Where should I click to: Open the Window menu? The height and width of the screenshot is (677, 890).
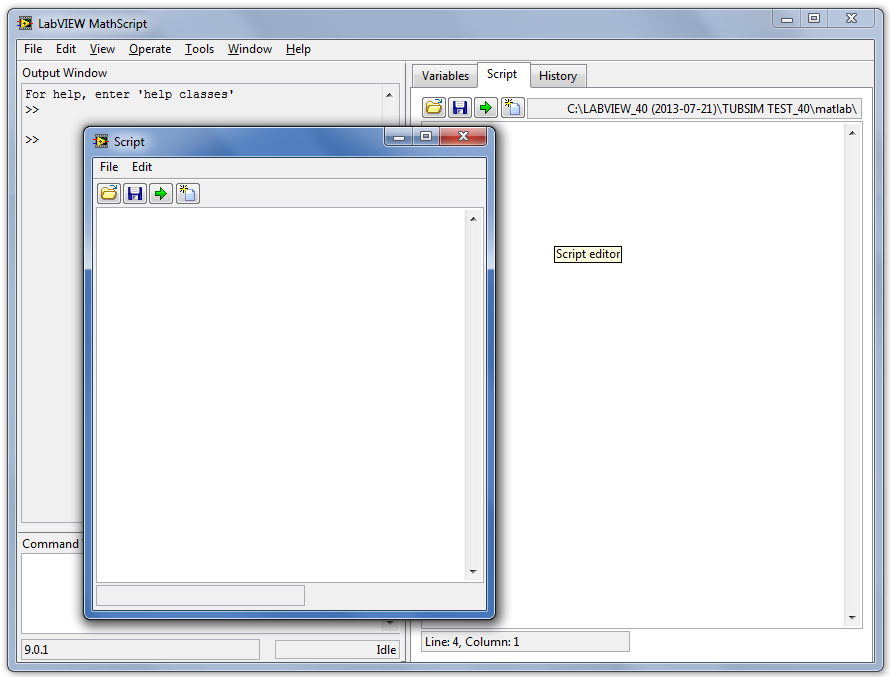[x=250, y=49]
